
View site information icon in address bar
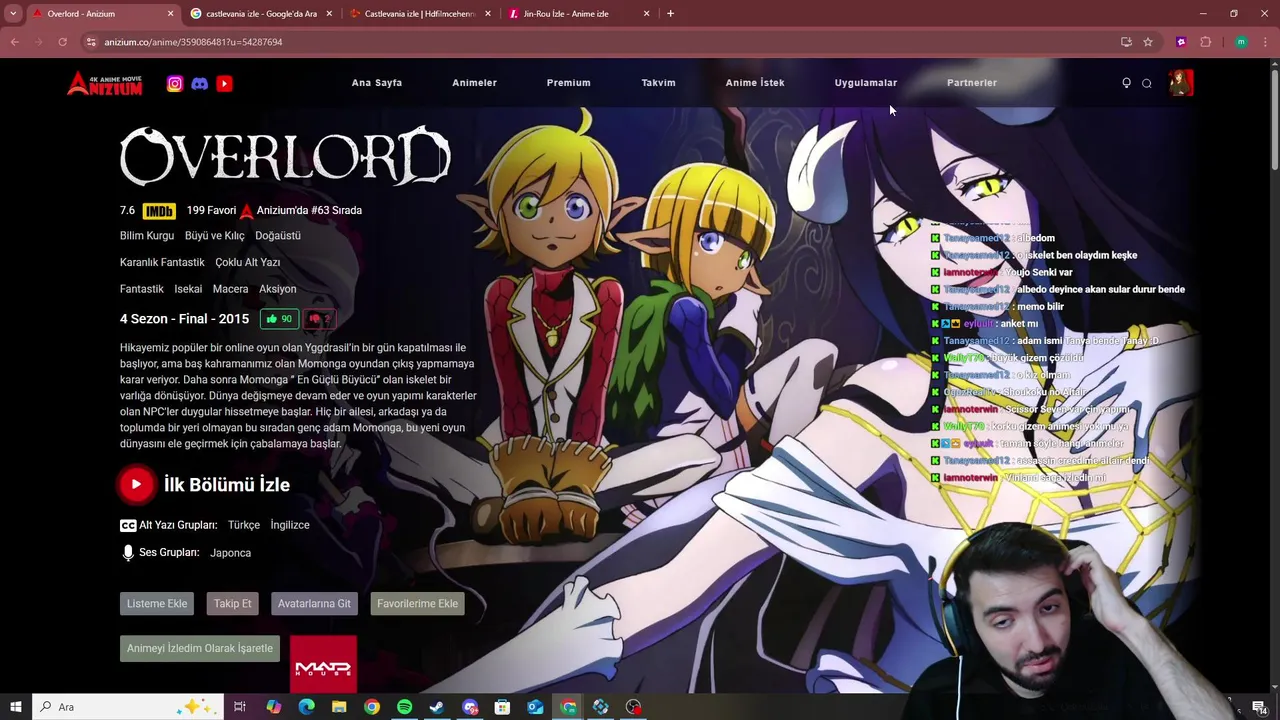[91, 42]
